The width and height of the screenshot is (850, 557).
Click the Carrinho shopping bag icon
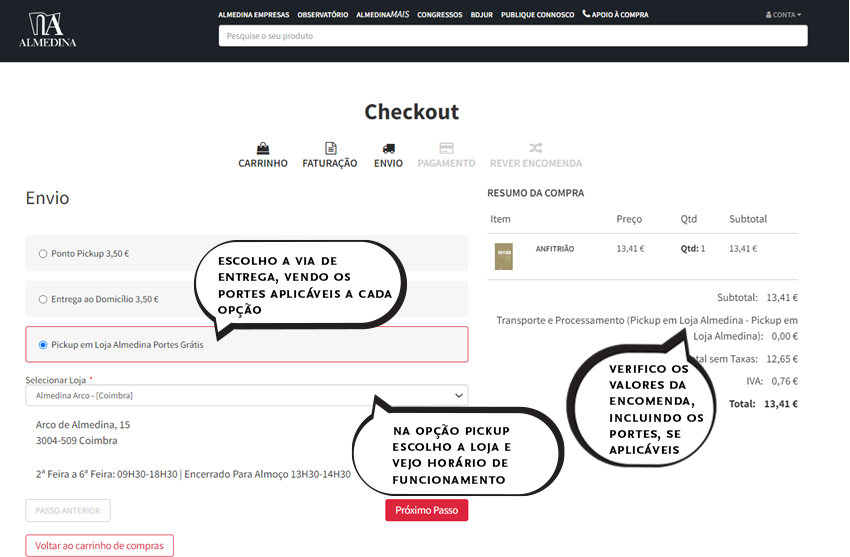(x=263, y=148)
